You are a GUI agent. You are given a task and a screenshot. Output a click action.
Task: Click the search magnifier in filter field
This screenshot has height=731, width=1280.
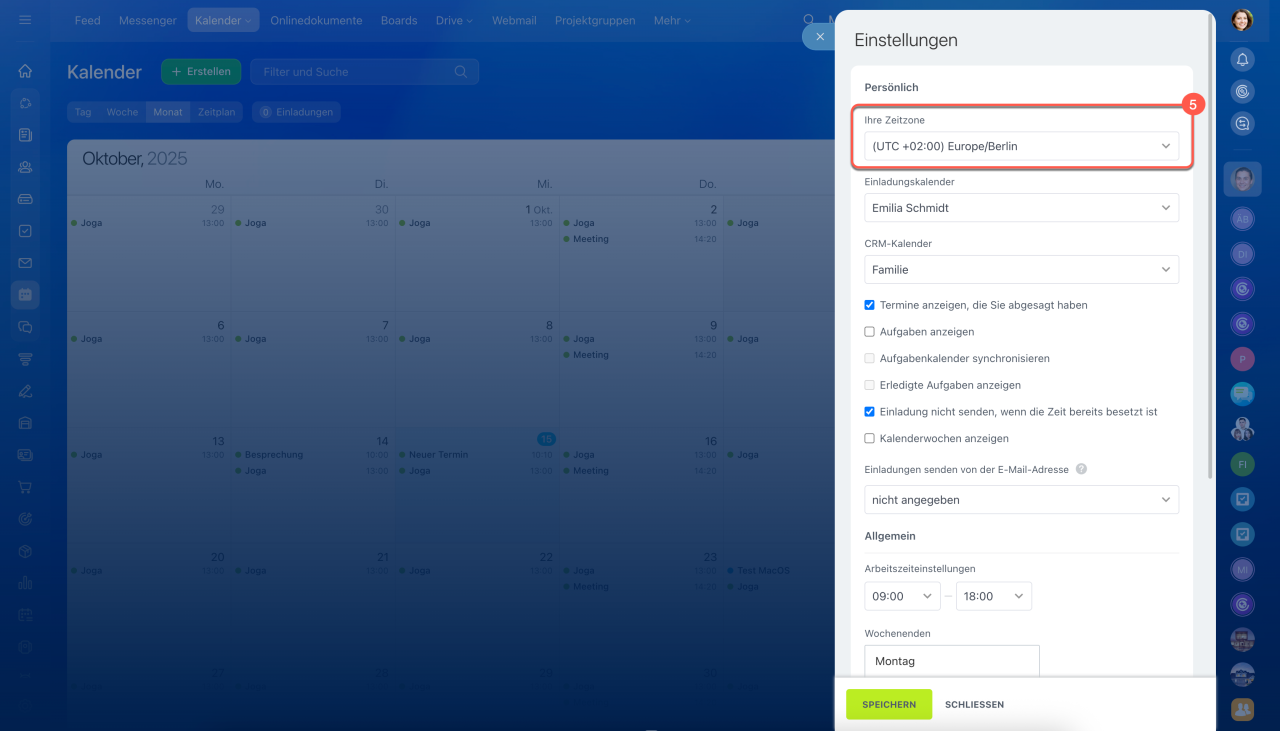pyautogui.click(x=461, y=72)
